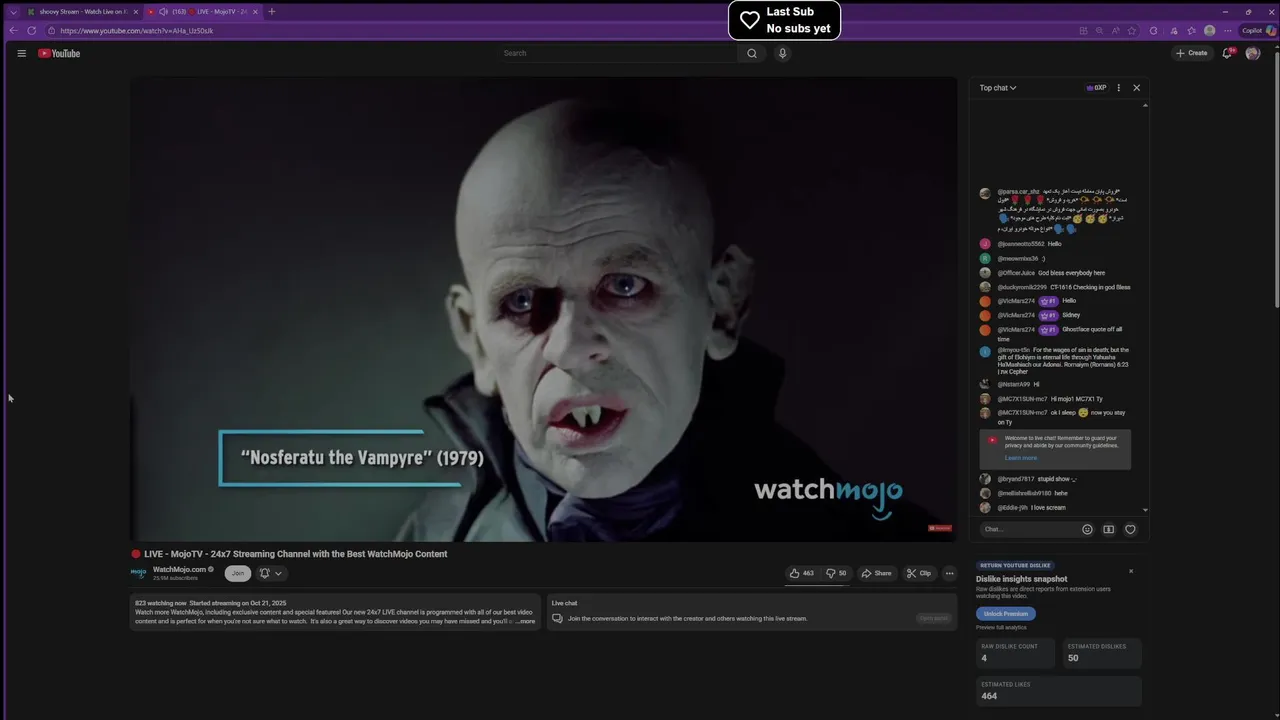1280x720 pixels.
Task: Close the LIVE - MojoTV tab
Action: point(255,12)
